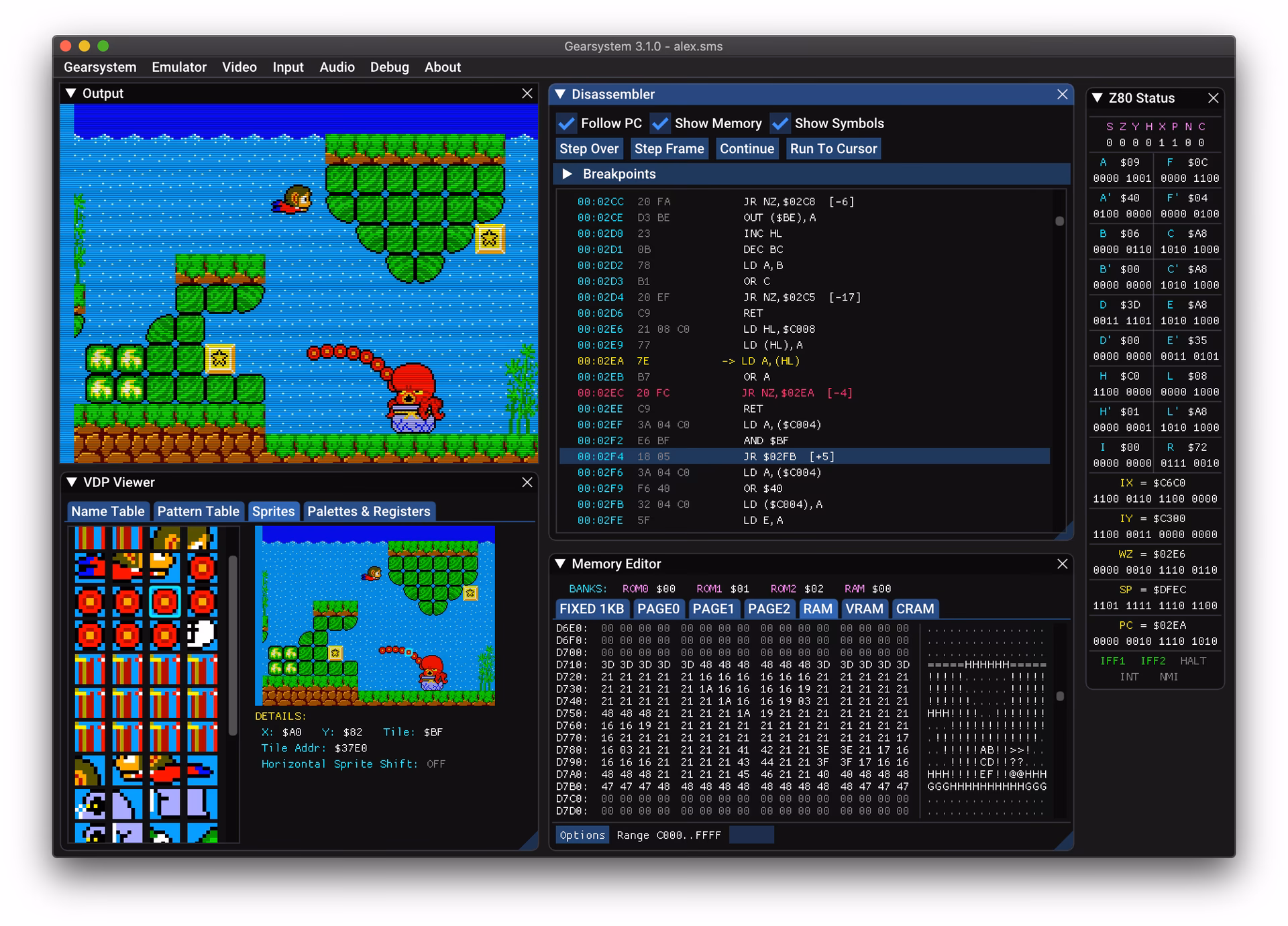Click the red macOS close window button
The width and height of the screenshot is (1288, 926).
(x=66, y=46)
